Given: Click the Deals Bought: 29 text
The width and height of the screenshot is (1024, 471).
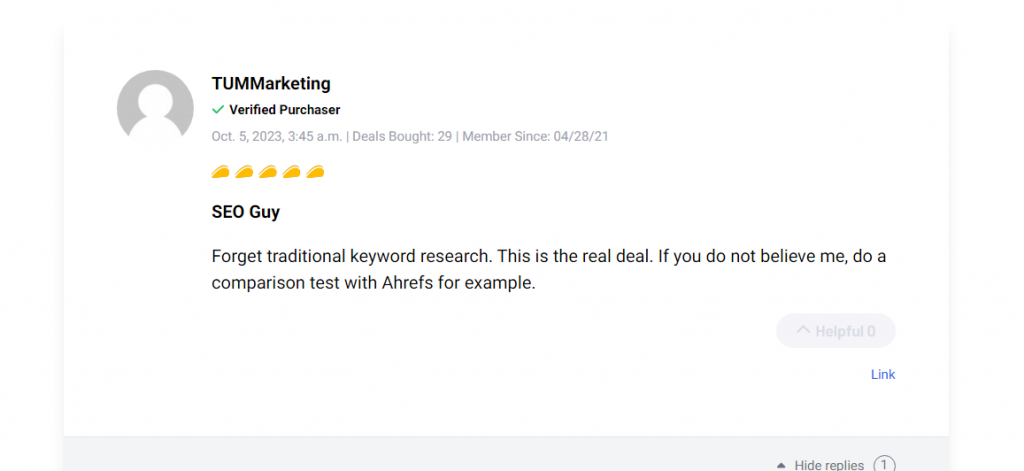Looking at the screenshot, I should (401, 136).
